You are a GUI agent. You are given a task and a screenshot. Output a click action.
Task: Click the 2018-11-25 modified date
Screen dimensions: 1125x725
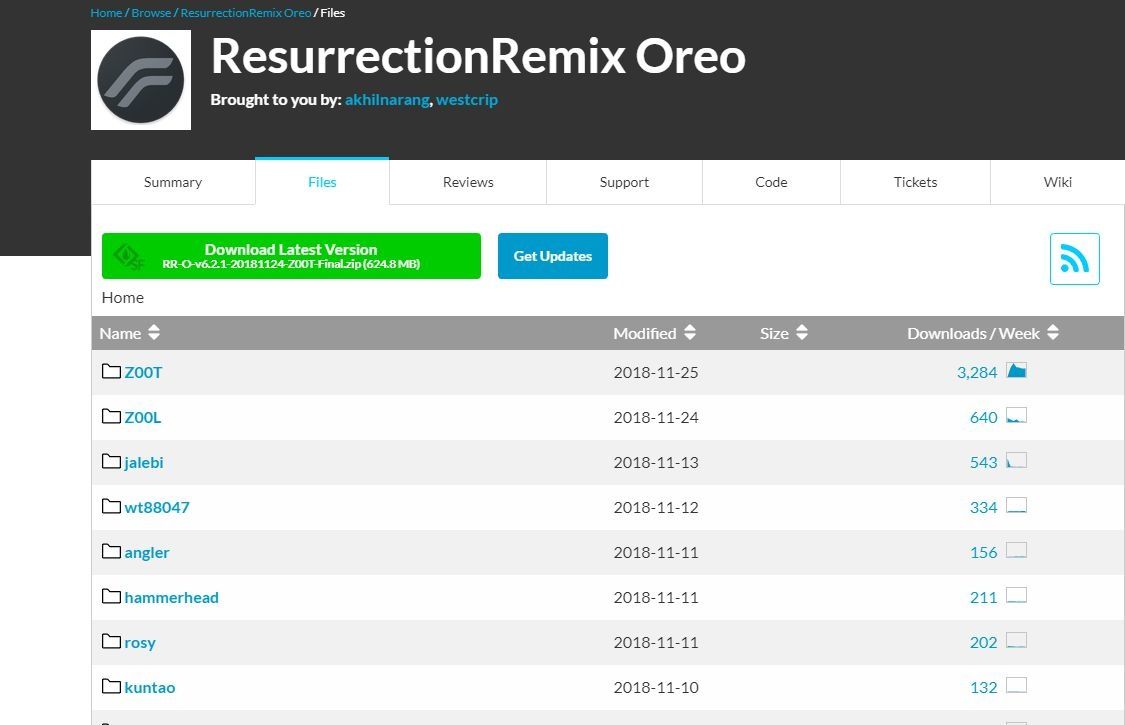[656, 373]
